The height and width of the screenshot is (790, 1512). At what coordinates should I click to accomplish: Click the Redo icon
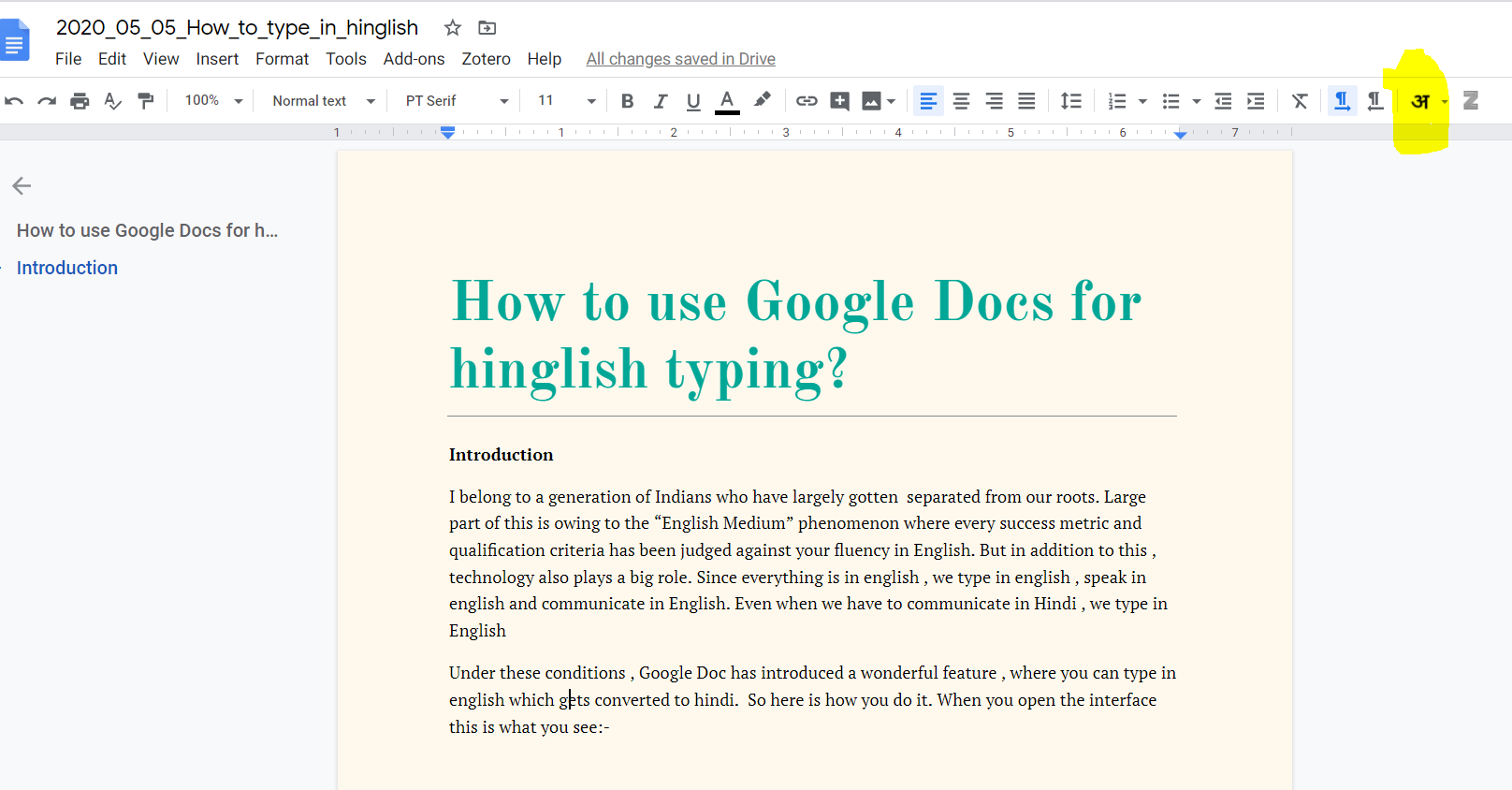click(x=47, y=101)
